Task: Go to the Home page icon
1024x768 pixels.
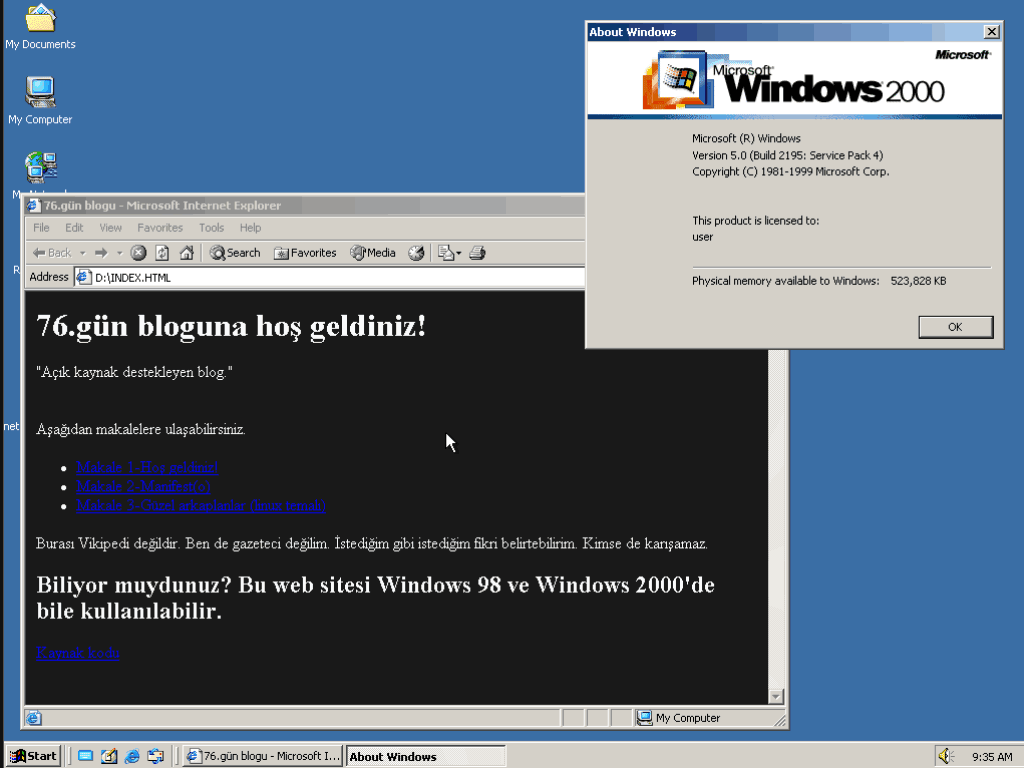Action: (186, 253)
